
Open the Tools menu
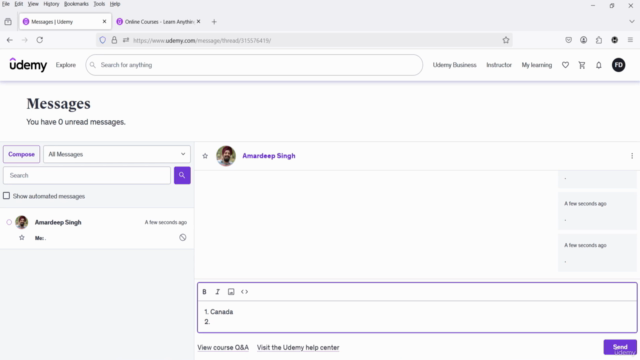pyautogui.click(x=99, y=4)
